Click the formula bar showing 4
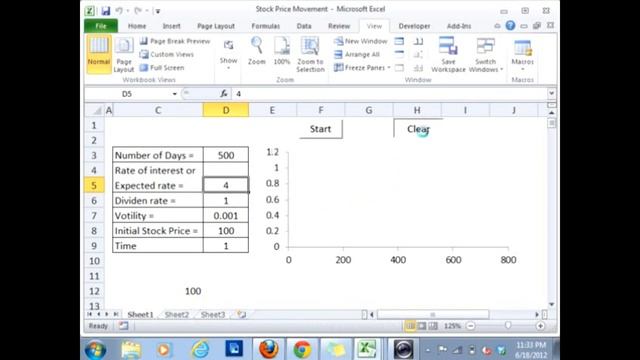The image size is (640, 360). 390,94
